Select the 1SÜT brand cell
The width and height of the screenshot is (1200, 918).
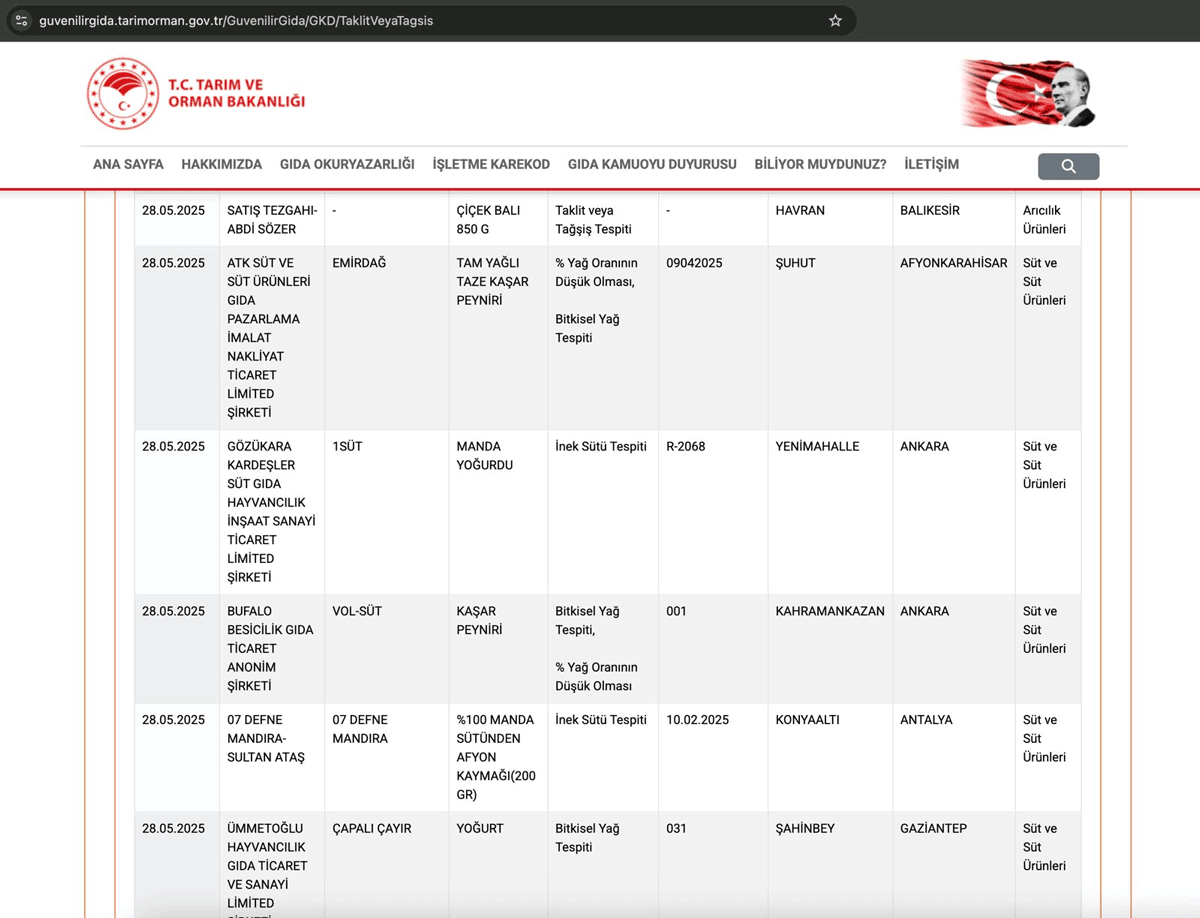(387, 512)
